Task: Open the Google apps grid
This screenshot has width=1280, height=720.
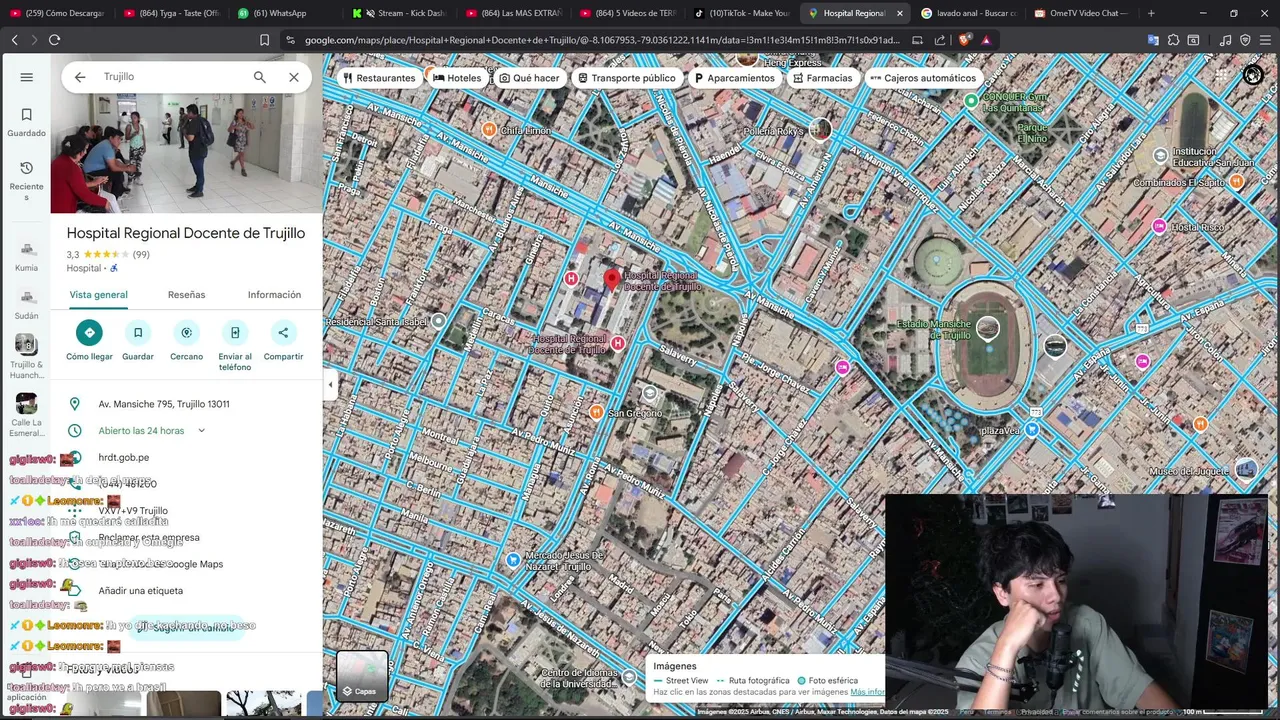Action: 1222,76
